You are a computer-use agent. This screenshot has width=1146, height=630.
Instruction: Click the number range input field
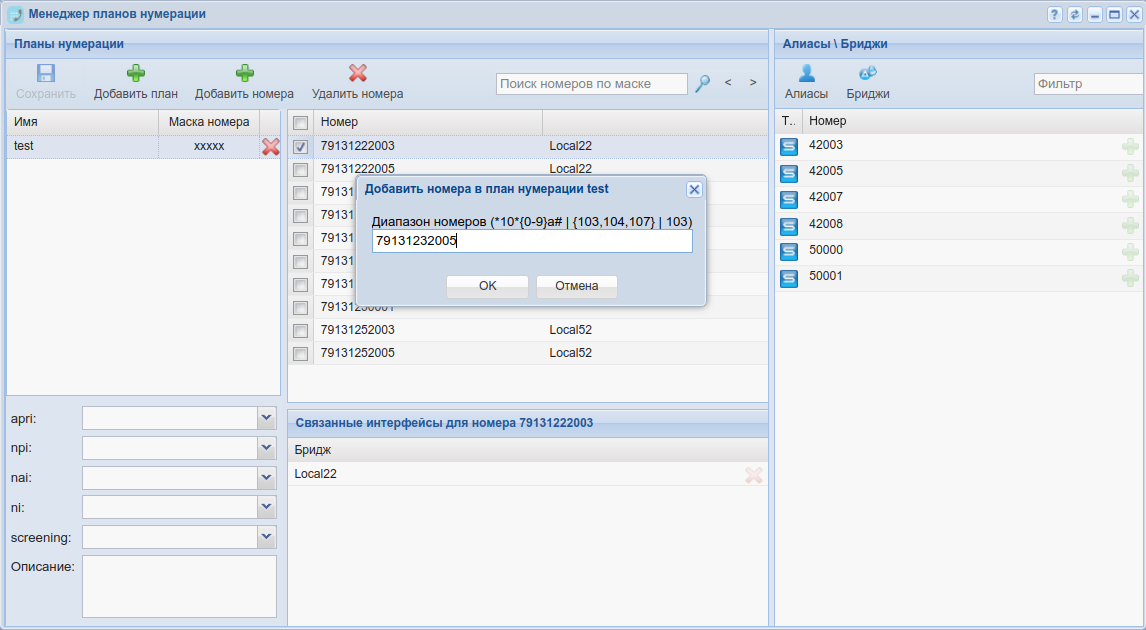tap(532, 241)
